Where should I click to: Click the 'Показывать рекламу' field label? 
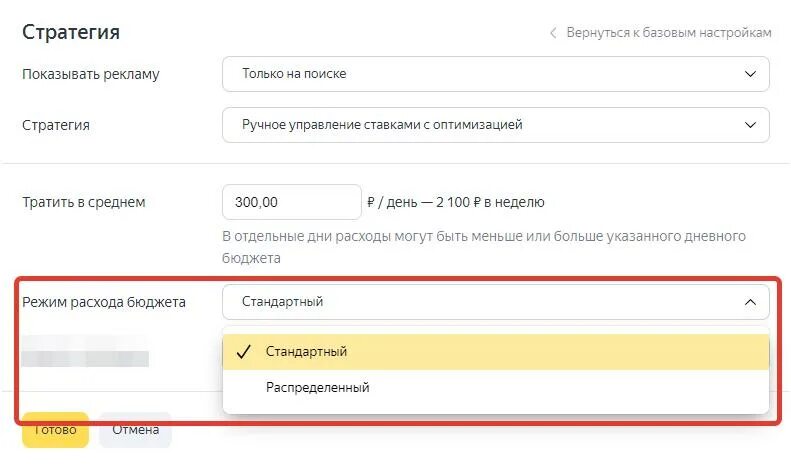pos(91,74)
